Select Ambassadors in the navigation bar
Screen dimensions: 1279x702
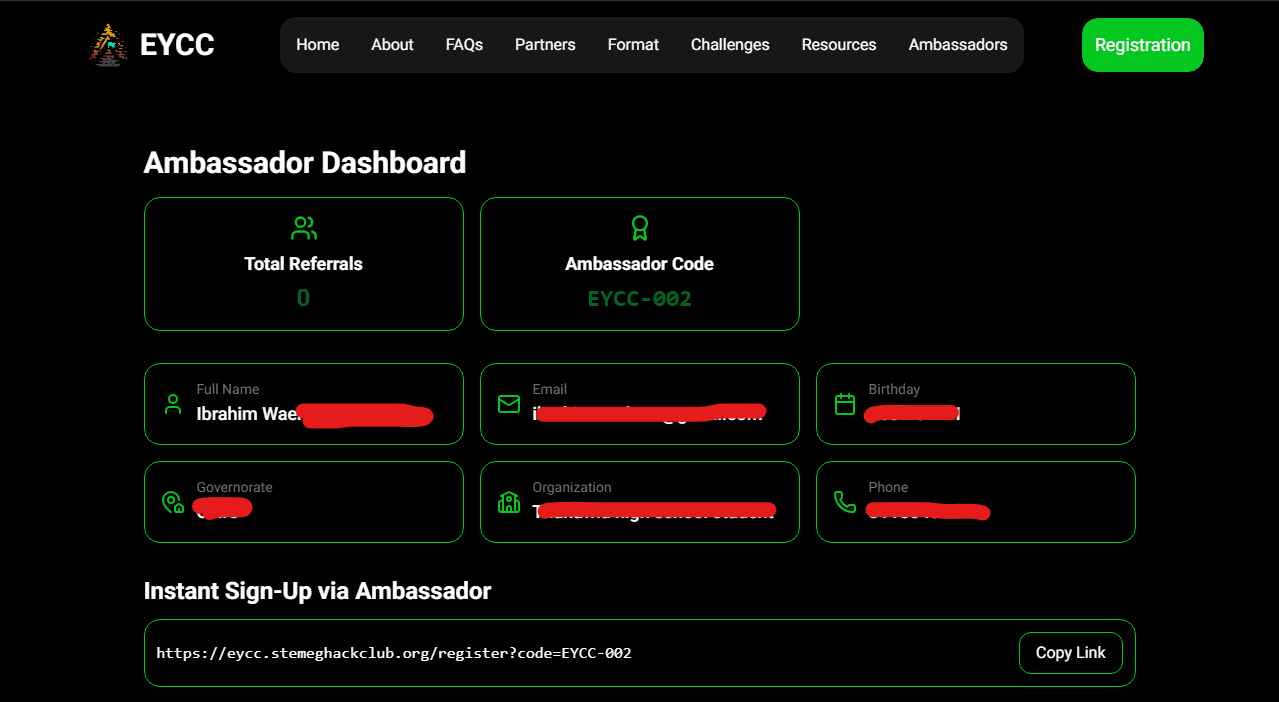click(x=958, y=45)
